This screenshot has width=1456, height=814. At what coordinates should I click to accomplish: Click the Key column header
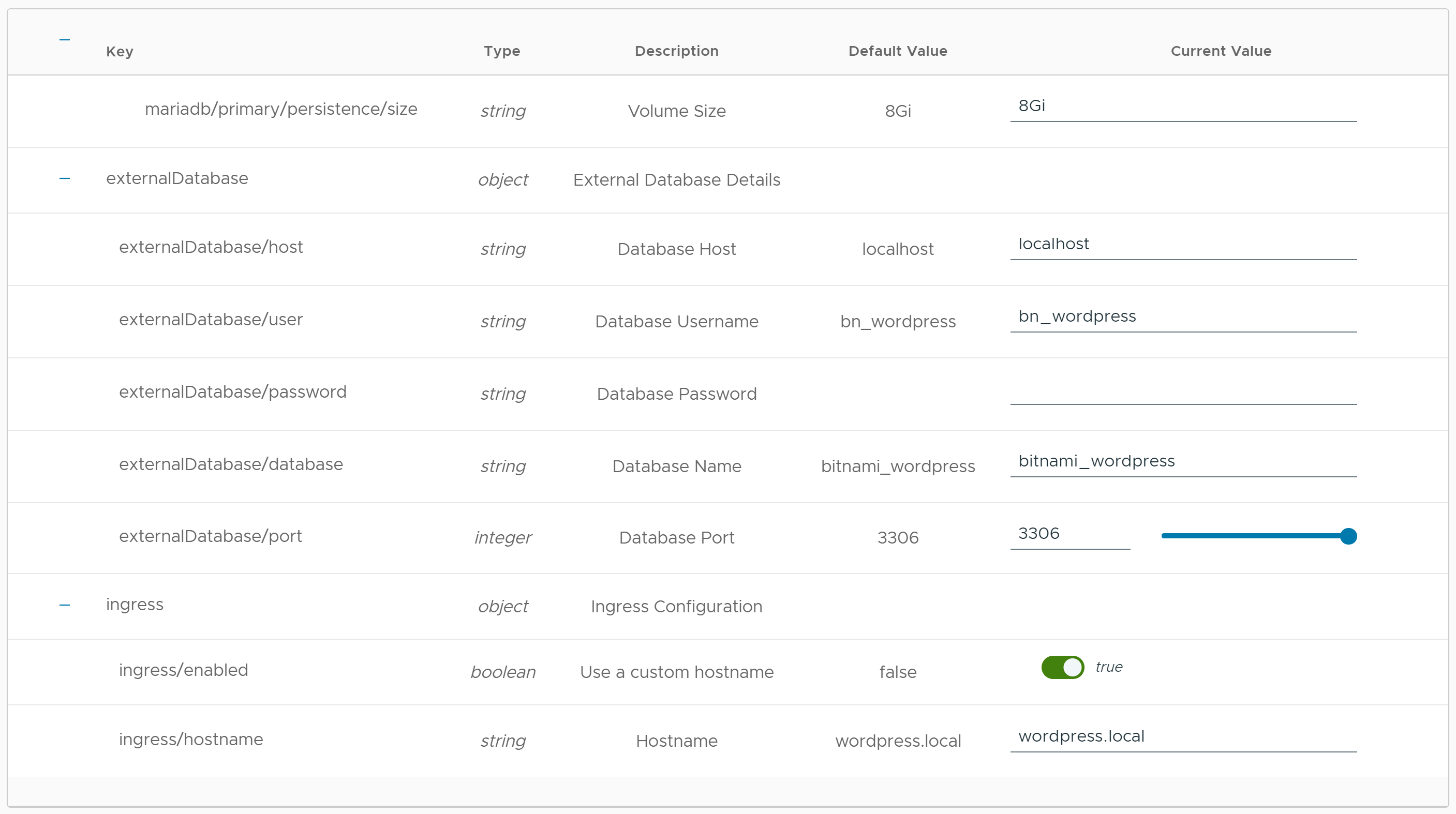pyautogui.click(x=119, y=51)
